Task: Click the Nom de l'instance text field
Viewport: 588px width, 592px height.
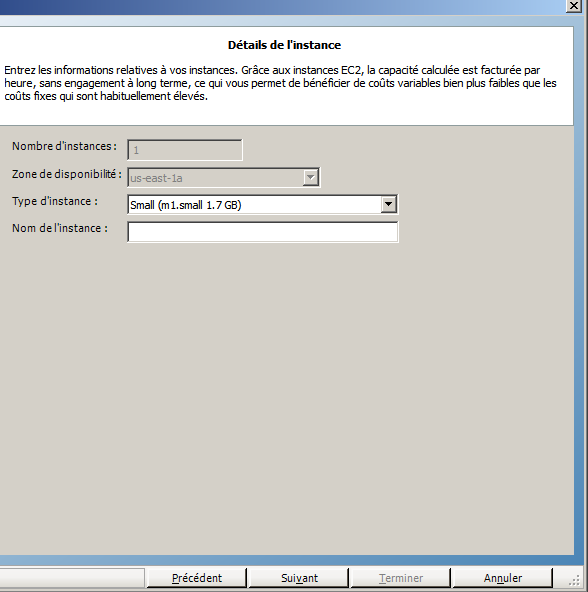Action: 262,232
